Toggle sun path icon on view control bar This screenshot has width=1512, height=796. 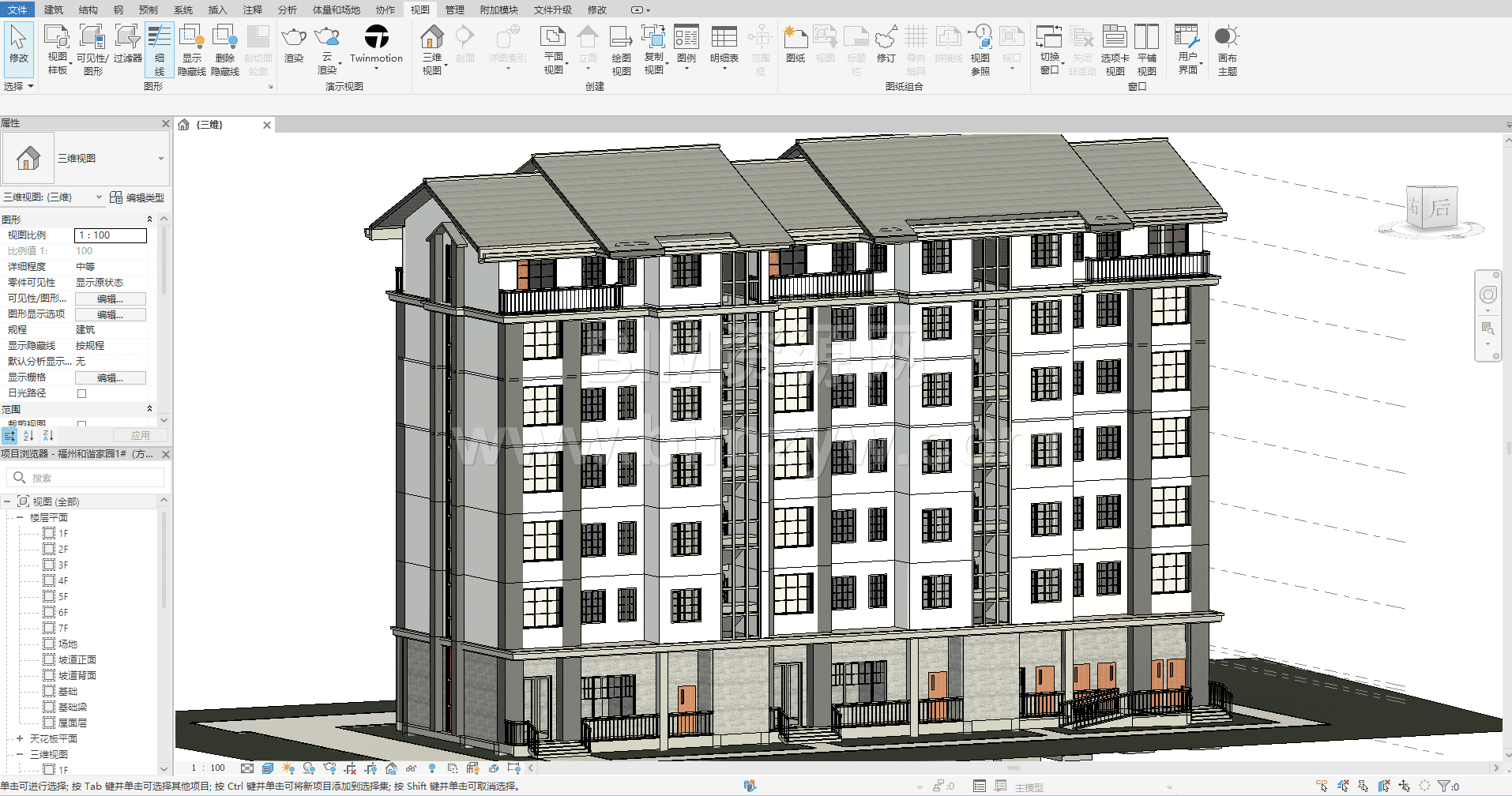288,768
